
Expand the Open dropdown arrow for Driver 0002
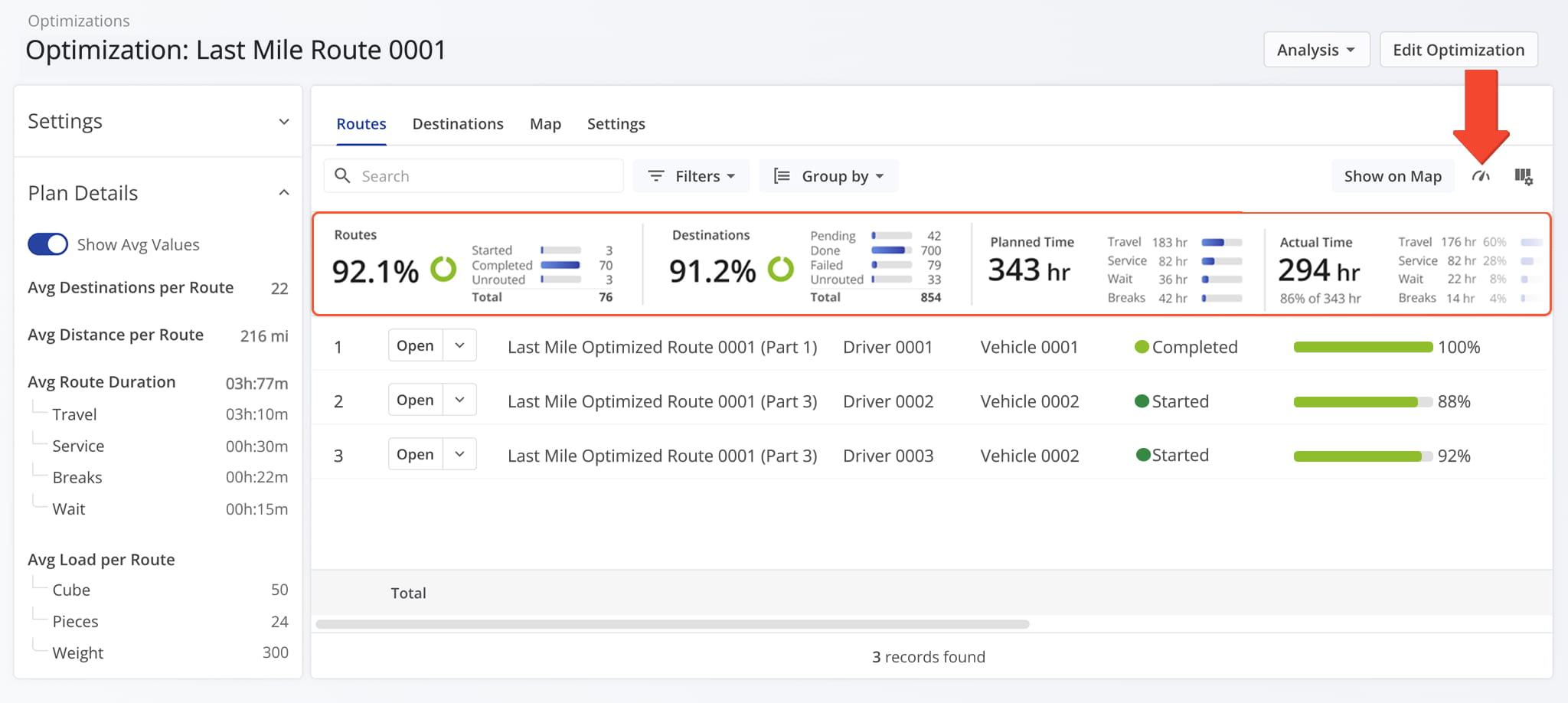click(x=459, y=400)
